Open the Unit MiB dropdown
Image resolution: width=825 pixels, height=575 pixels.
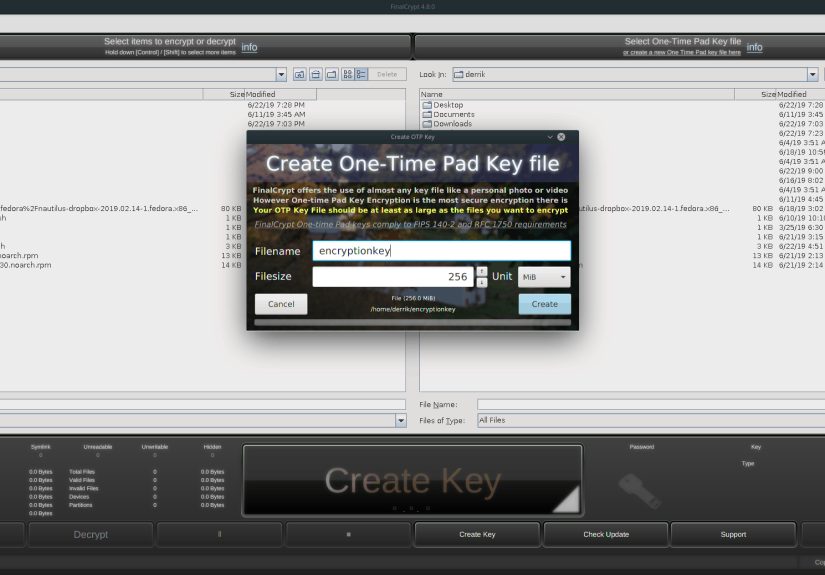click(x=544, y=277)
